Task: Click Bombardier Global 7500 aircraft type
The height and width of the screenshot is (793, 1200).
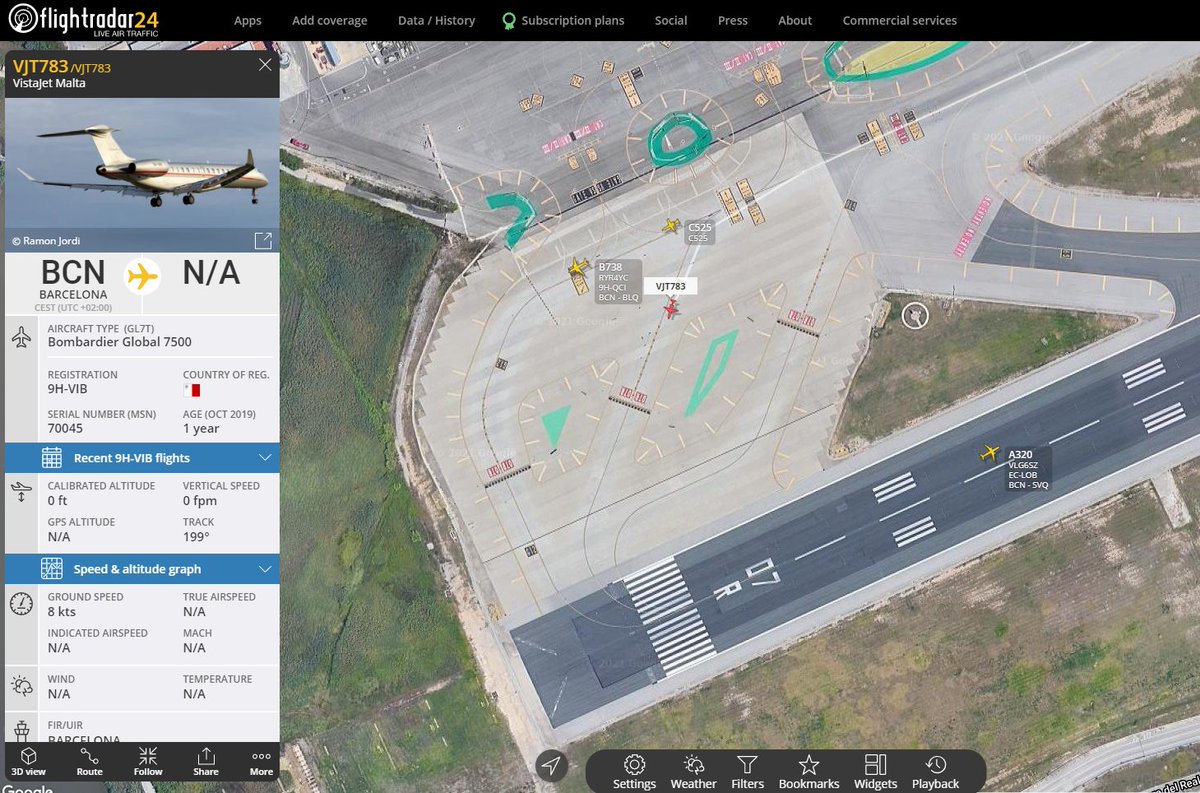Action: click(120, 342)
